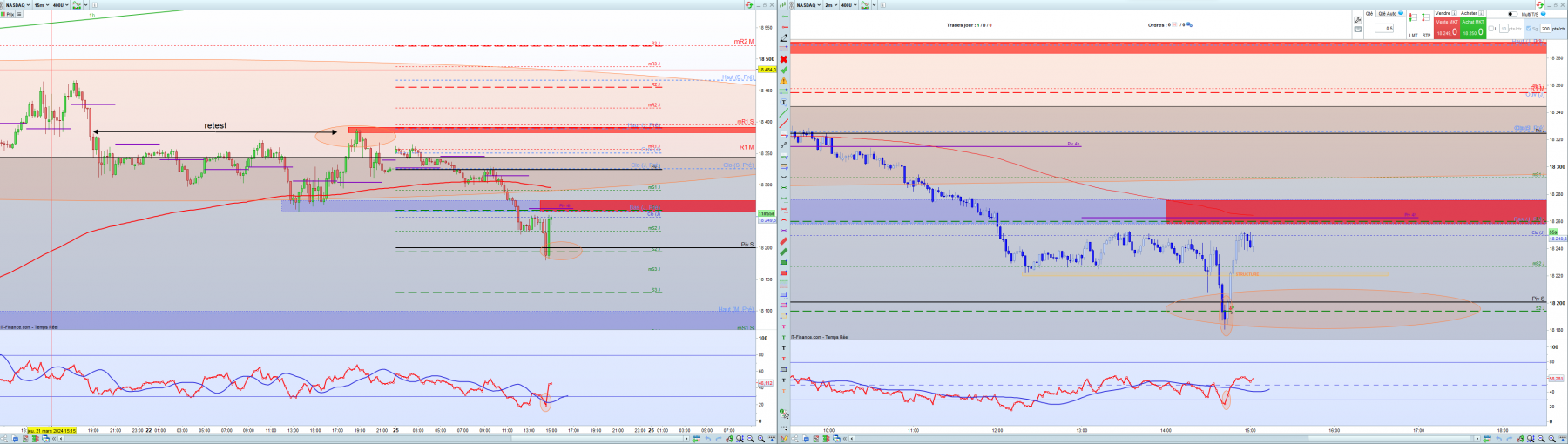Click the LMT limit order icon
Screen dimensions: 1568x444
(x=1413, y=24)
